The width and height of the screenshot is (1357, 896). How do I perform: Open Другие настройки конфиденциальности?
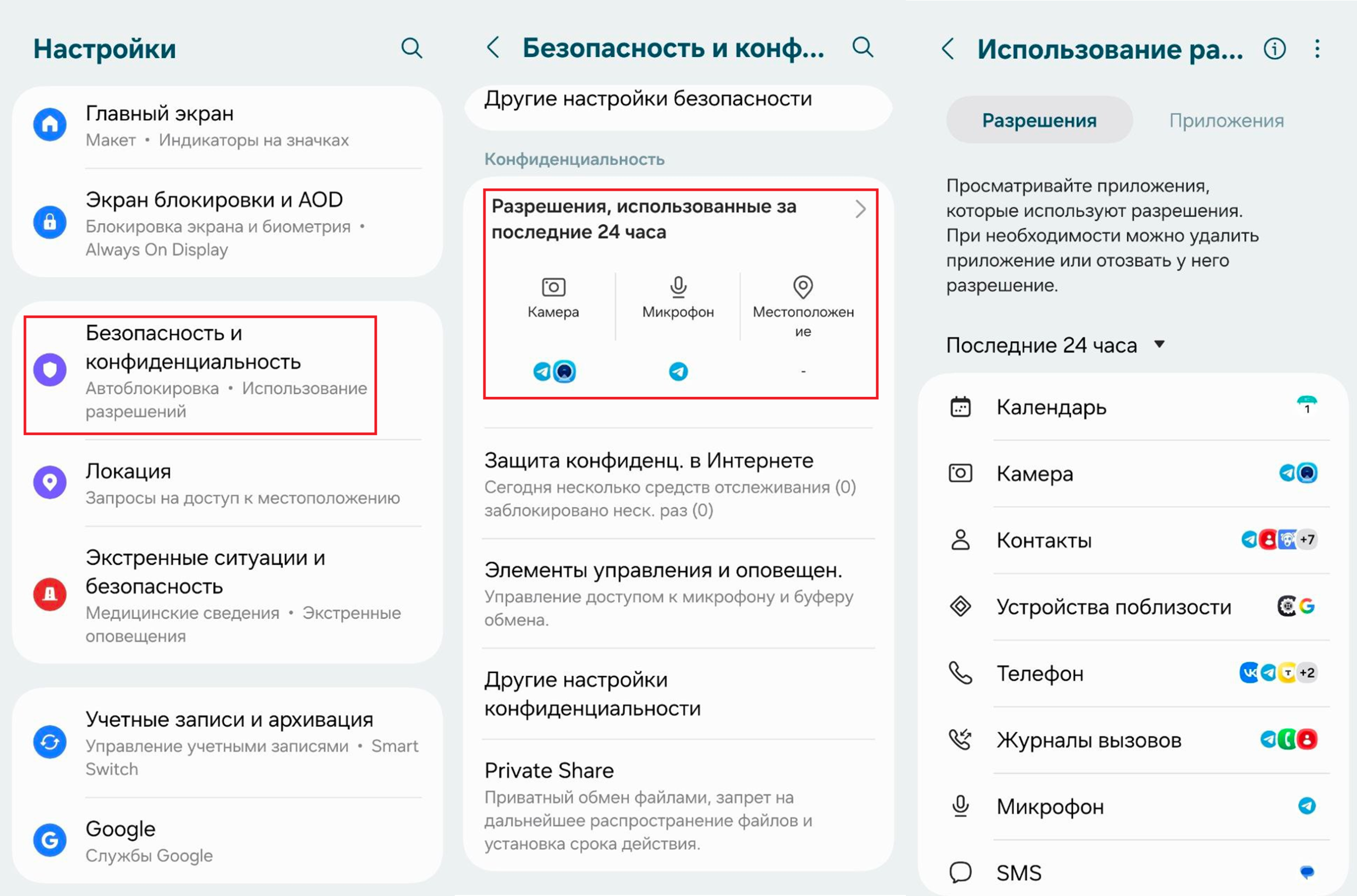pyautogui.click(x=592, y=694)
